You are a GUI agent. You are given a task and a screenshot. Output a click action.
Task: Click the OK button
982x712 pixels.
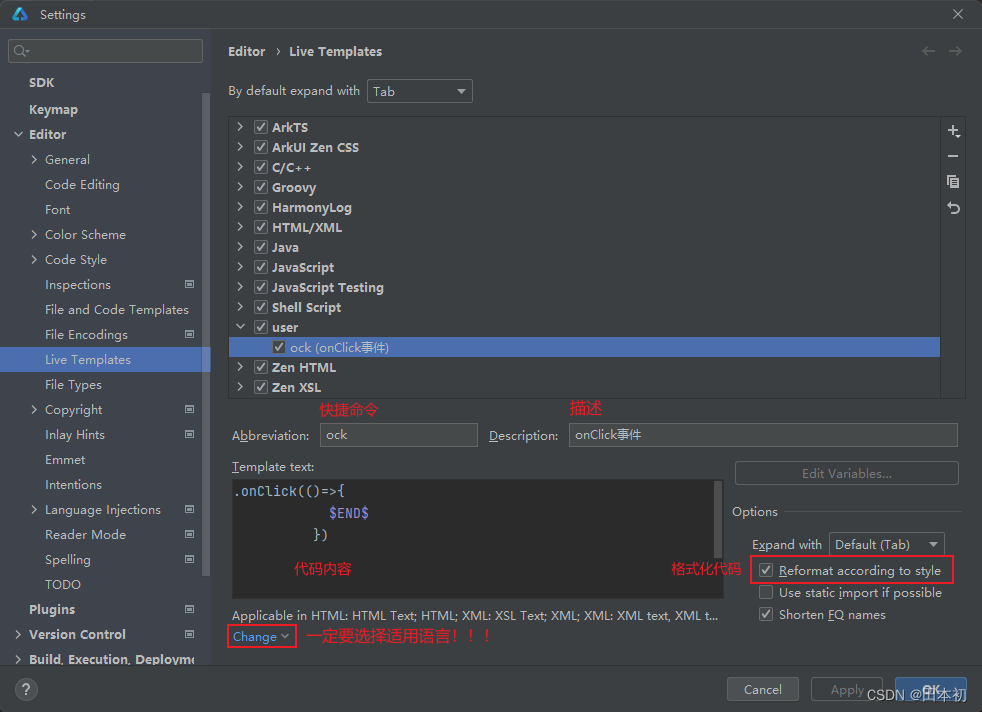(931, 689)
